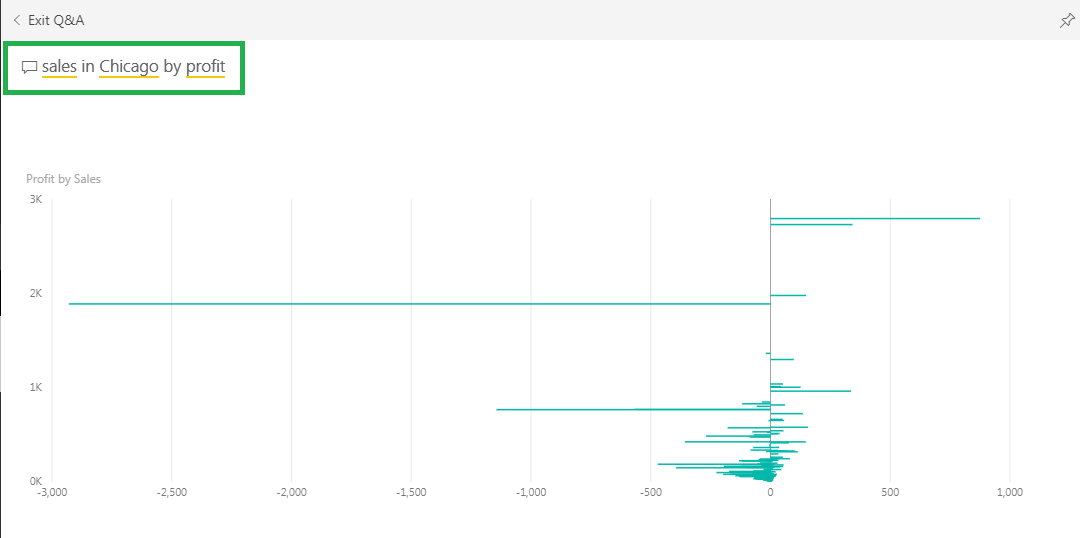Click the -2,500 x-axis label
This screenshot has width=1080, height=538.
(172, 493)
